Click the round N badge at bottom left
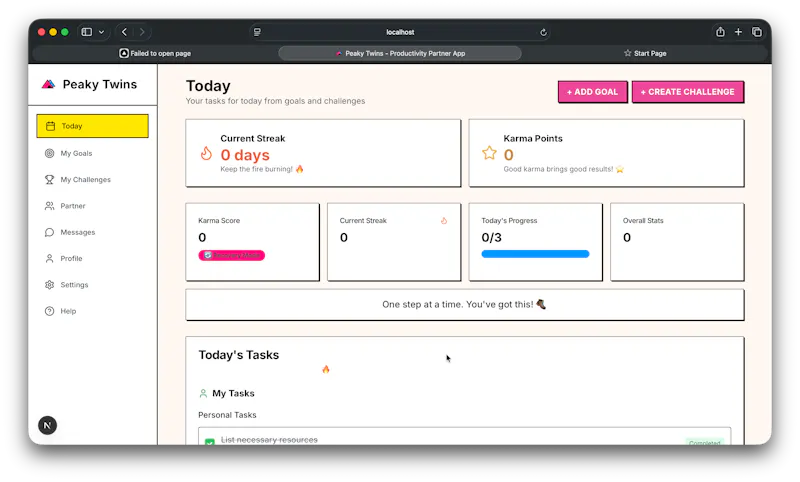Screen dimensions: 800x482 [x=47, y=425]
